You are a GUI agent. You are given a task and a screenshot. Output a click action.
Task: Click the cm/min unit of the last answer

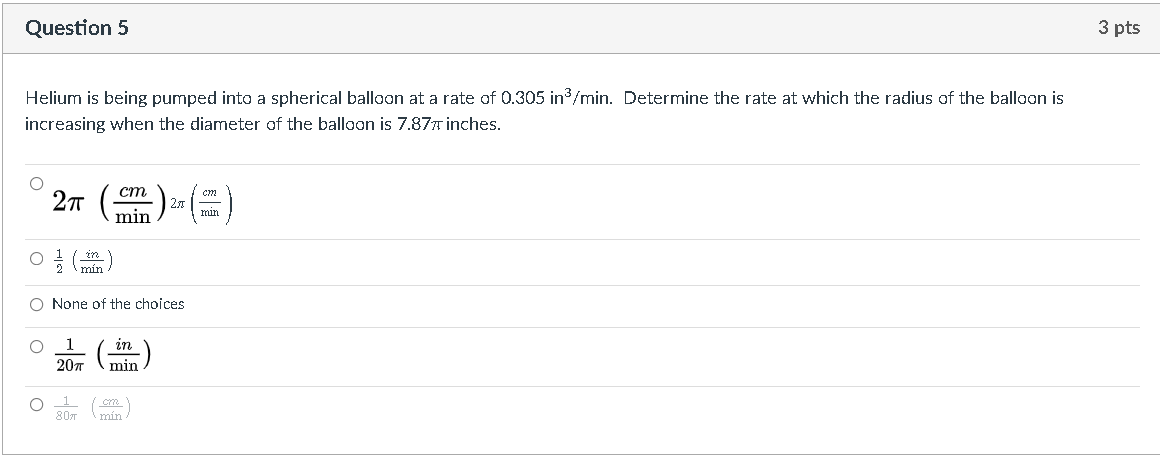(x=111, y=408)
